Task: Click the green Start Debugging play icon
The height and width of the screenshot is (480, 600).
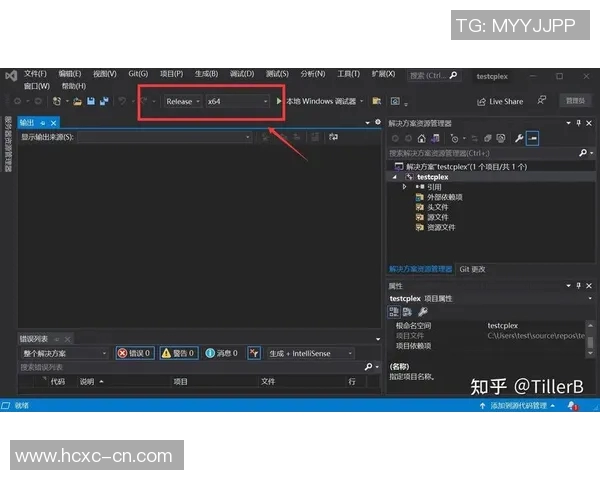Action: point(280,101)
